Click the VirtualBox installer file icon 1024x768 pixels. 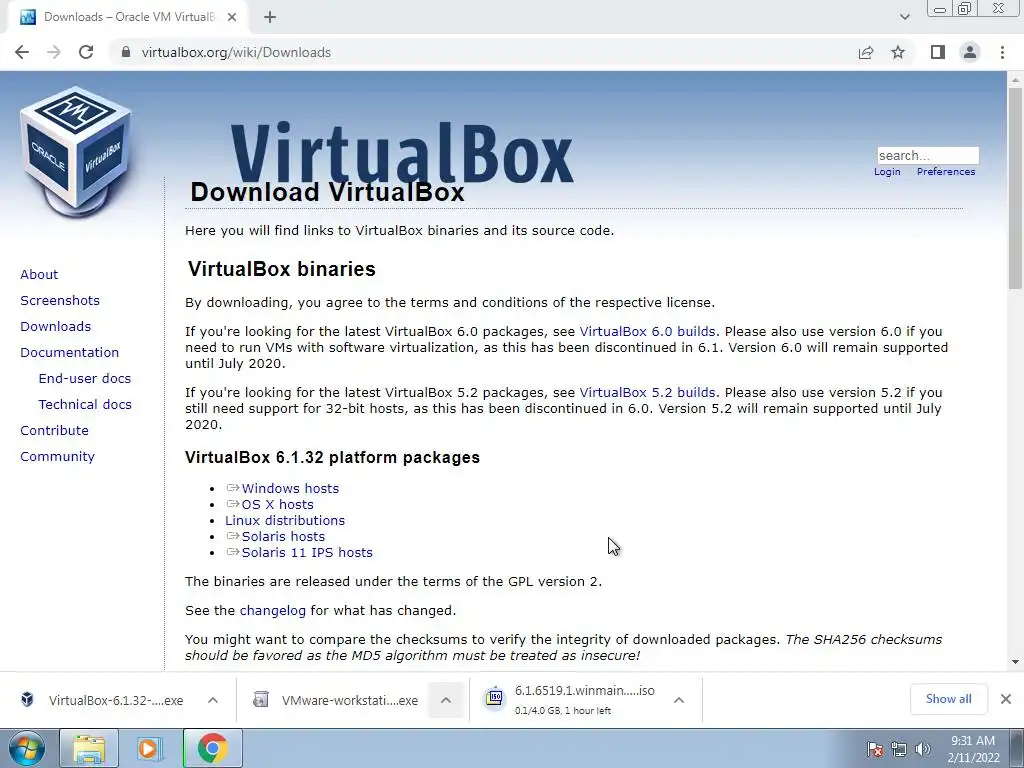coord(27,699)
